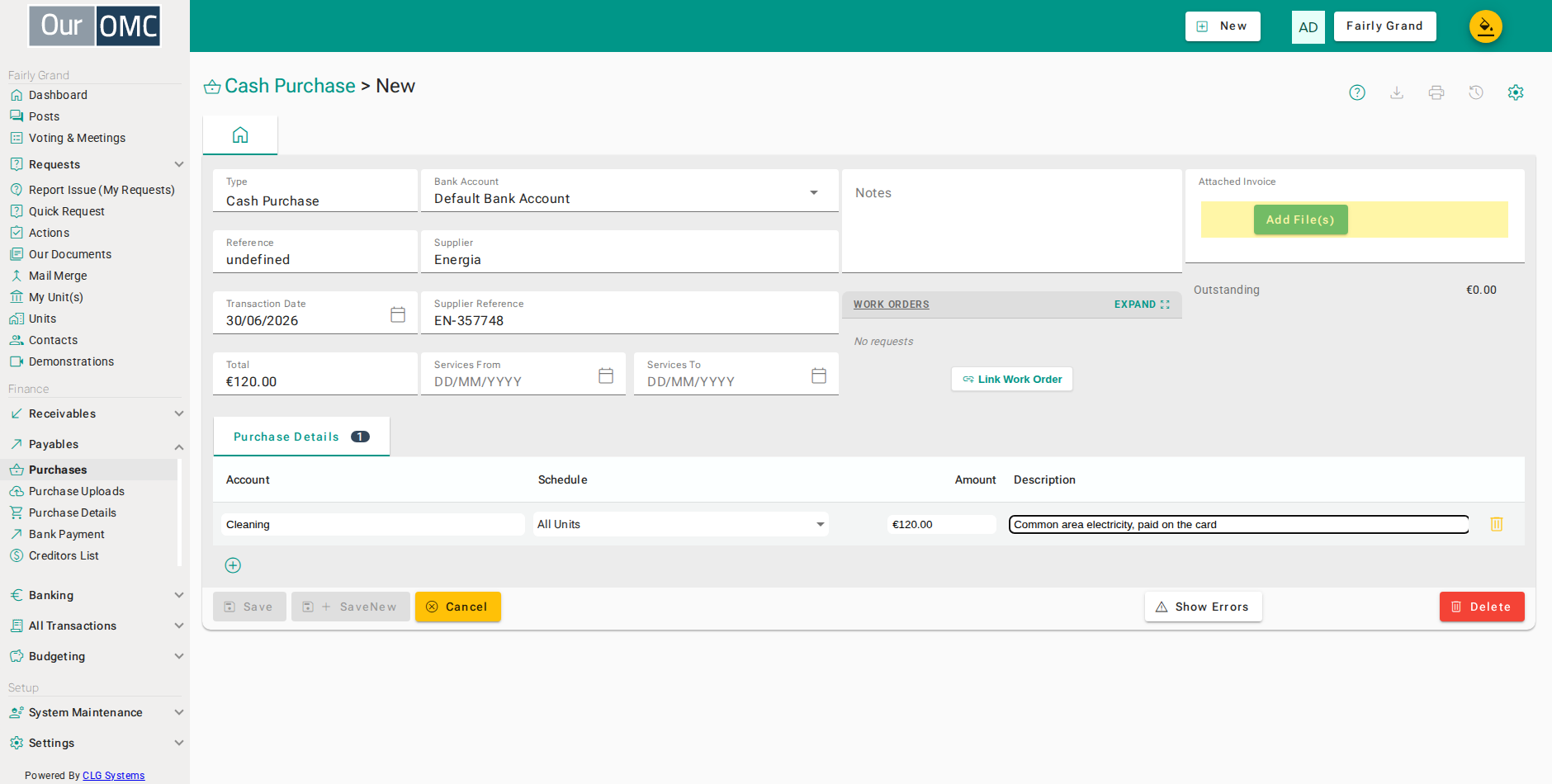Click the red Delete button
1552x784 pixels.
coord(1482,607)
